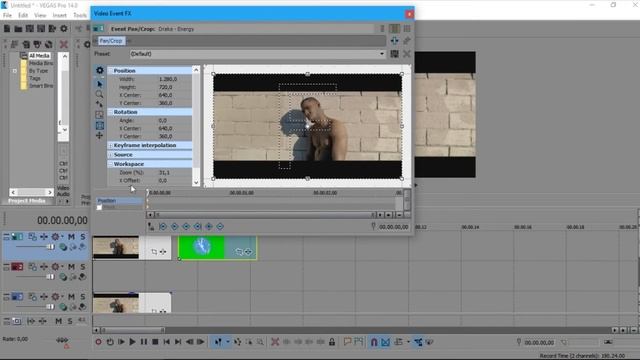
Task: Open the Plug-In Chain icon in Video Event FX
Action: click(x=394, y=40)
